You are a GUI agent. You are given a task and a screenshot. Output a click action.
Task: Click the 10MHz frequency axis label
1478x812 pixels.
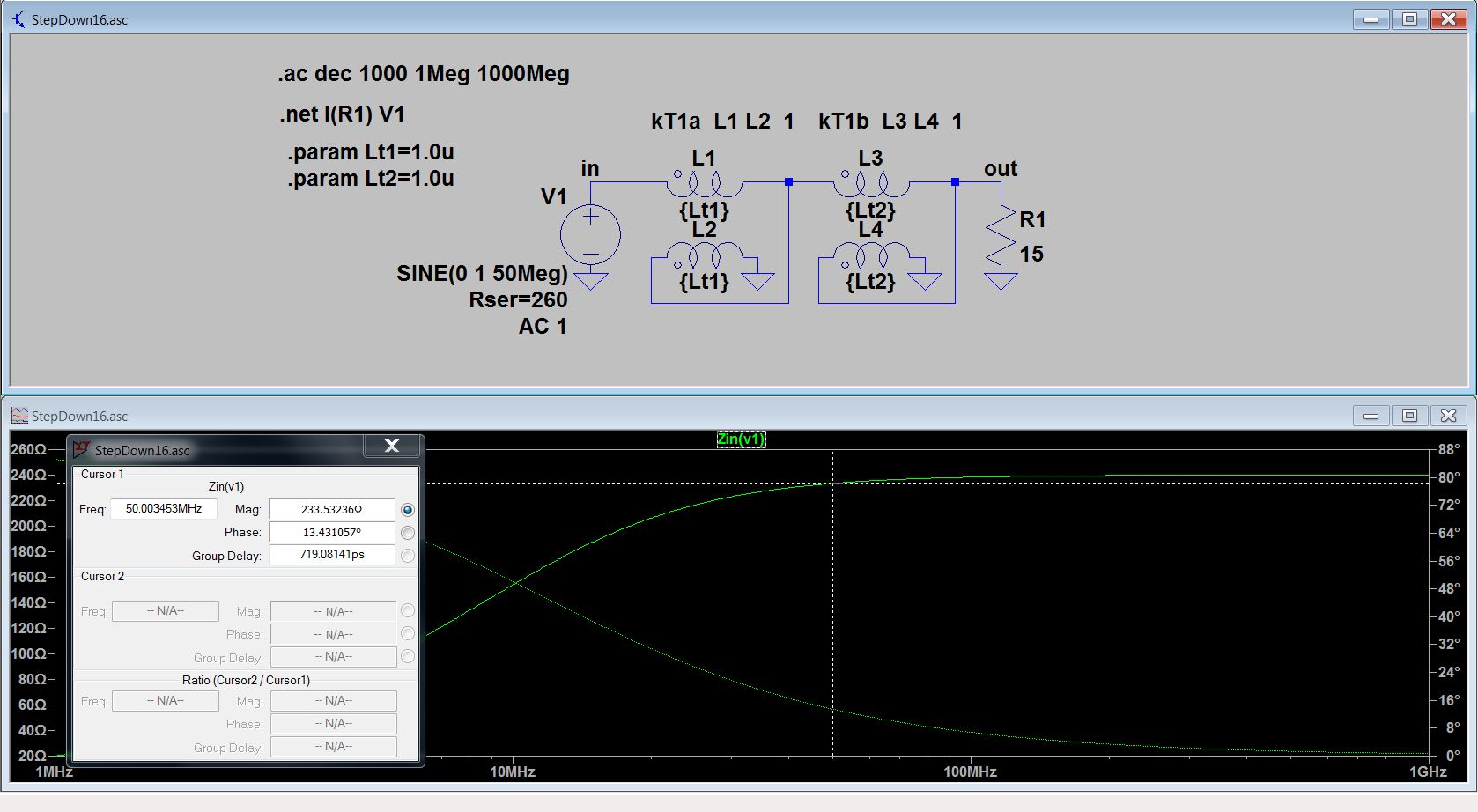(x=513, y=772)
